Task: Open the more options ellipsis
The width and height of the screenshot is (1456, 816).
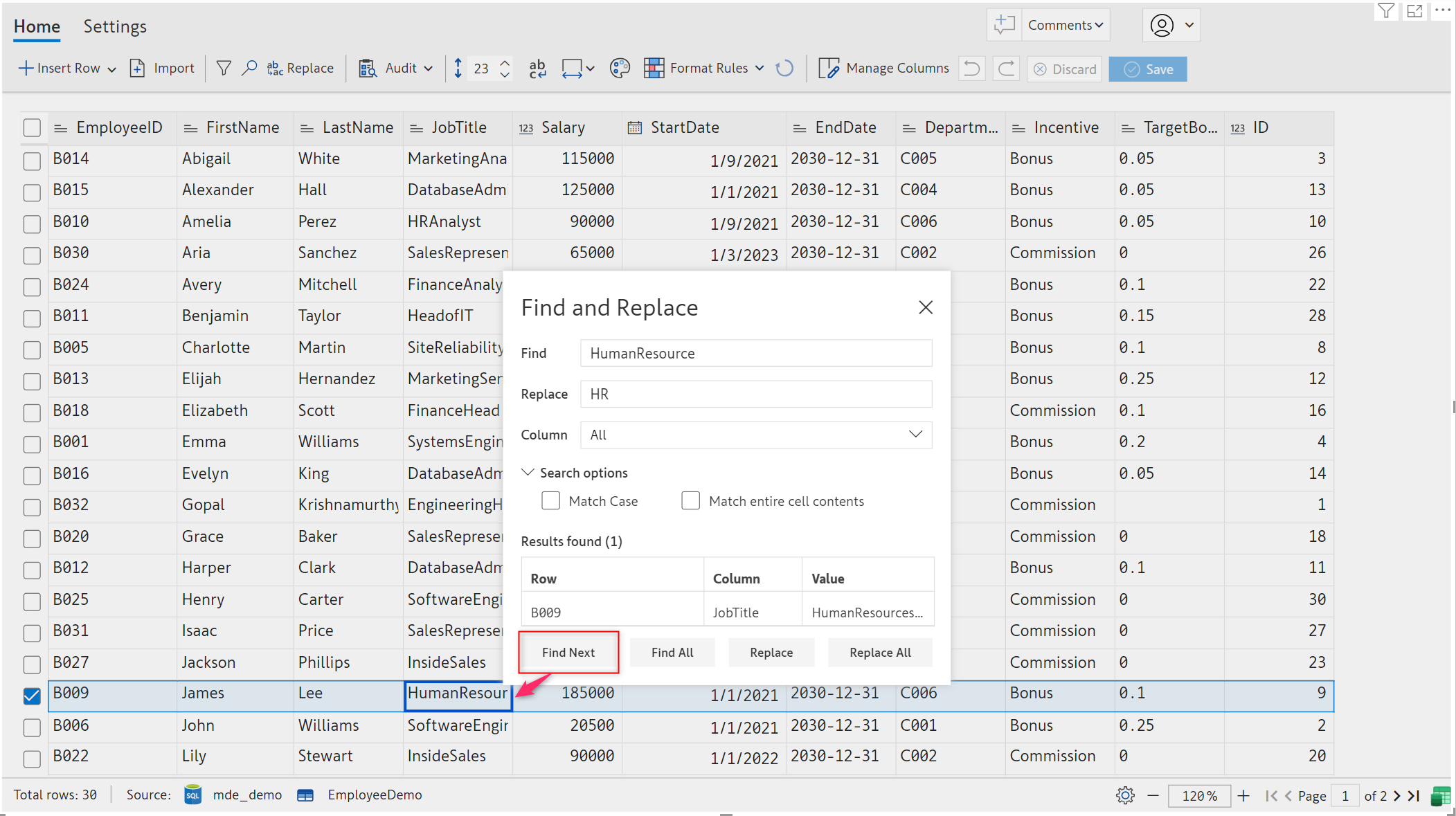Action: (1443, 10)
